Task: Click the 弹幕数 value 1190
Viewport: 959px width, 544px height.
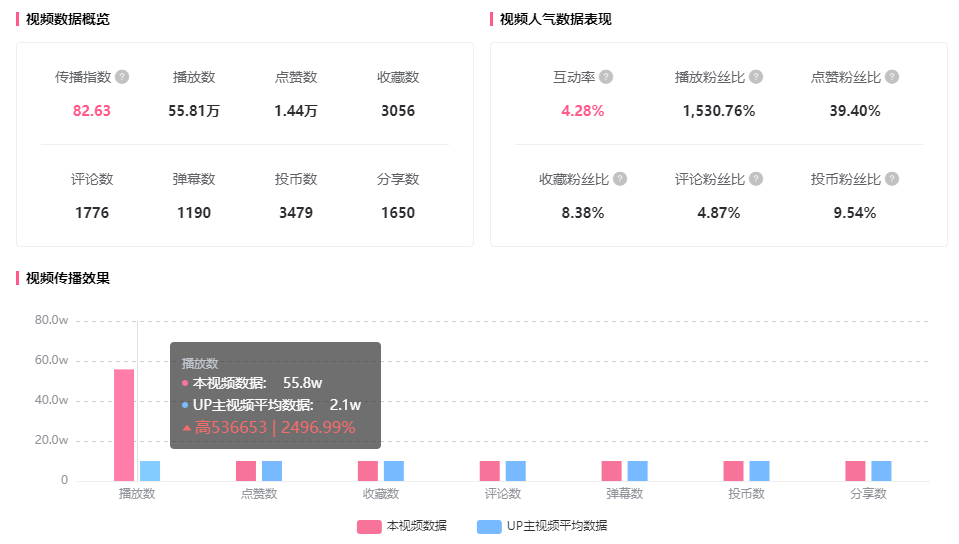Action: (194, 213)
